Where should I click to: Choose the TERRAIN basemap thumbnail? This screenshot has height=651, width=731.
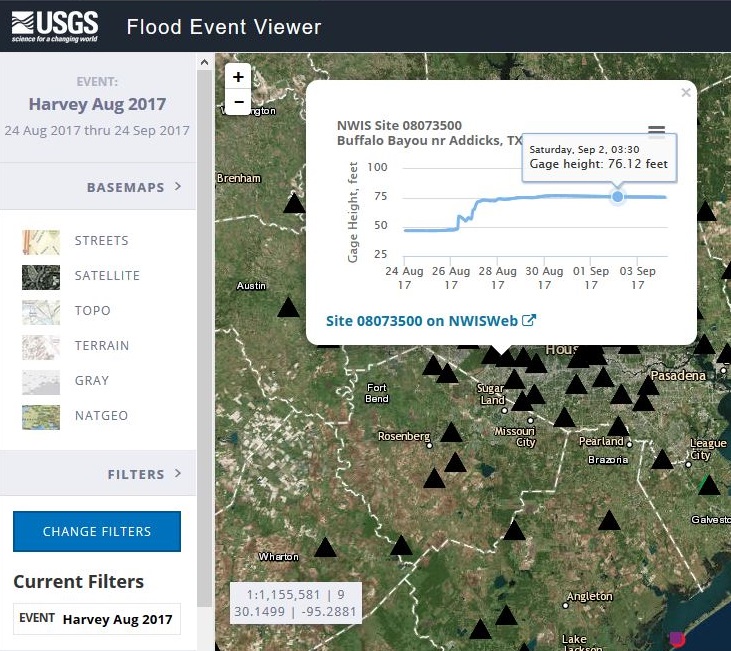(41, 347)
